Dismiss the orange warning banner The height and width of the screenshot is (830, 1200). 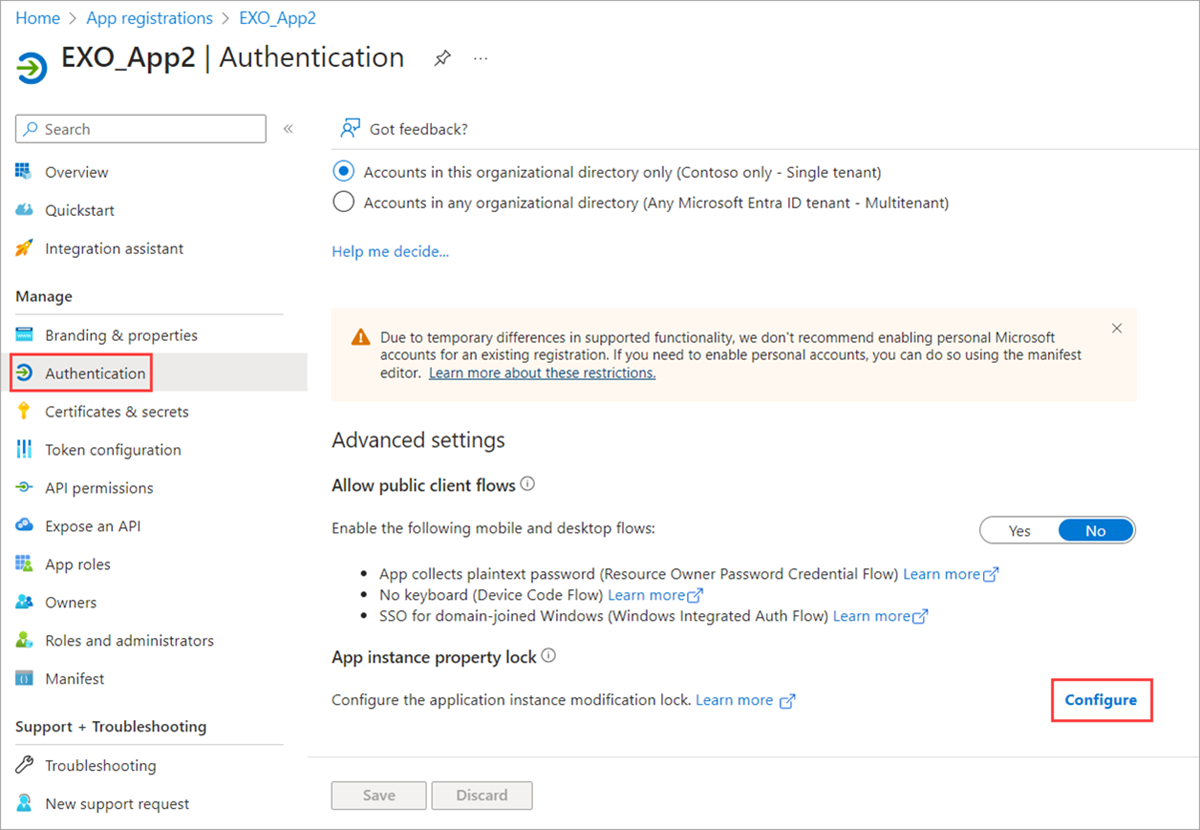[1117, 329]
